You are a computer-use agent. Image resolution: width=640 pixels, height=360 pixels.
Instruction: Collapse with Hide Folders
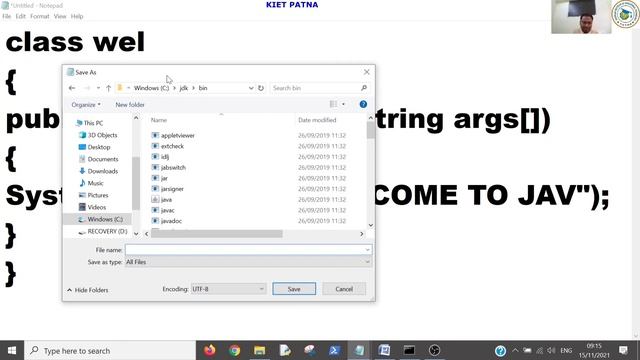(88, 290)
